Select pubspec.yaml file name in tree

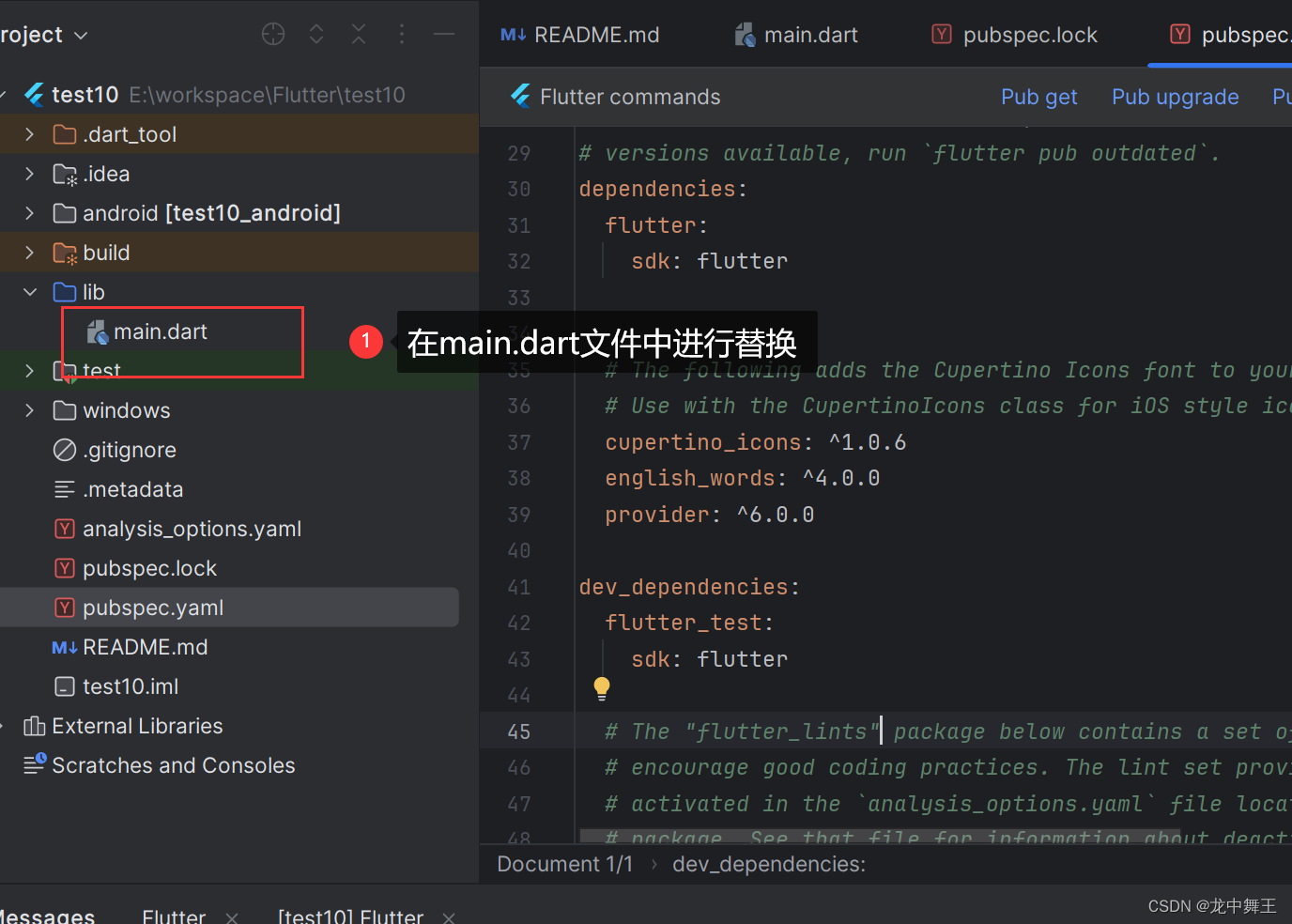click(153, 608)
